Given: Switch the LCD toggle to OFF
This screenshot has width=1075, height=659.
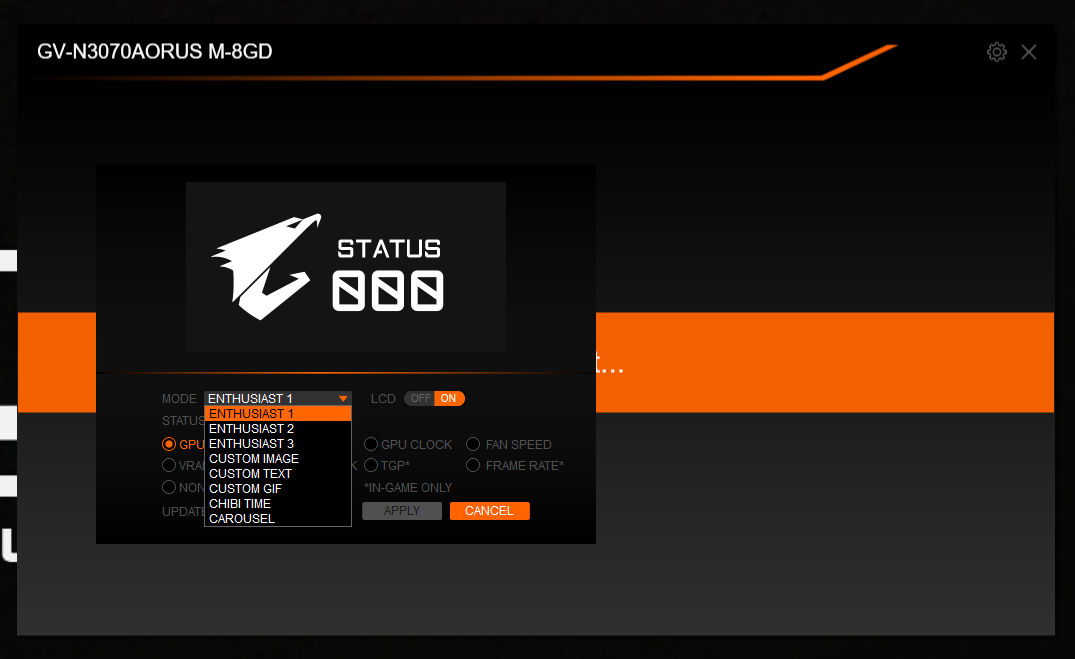Looking at the screenshot, I should pyautogui.click(x=420, y=398).
